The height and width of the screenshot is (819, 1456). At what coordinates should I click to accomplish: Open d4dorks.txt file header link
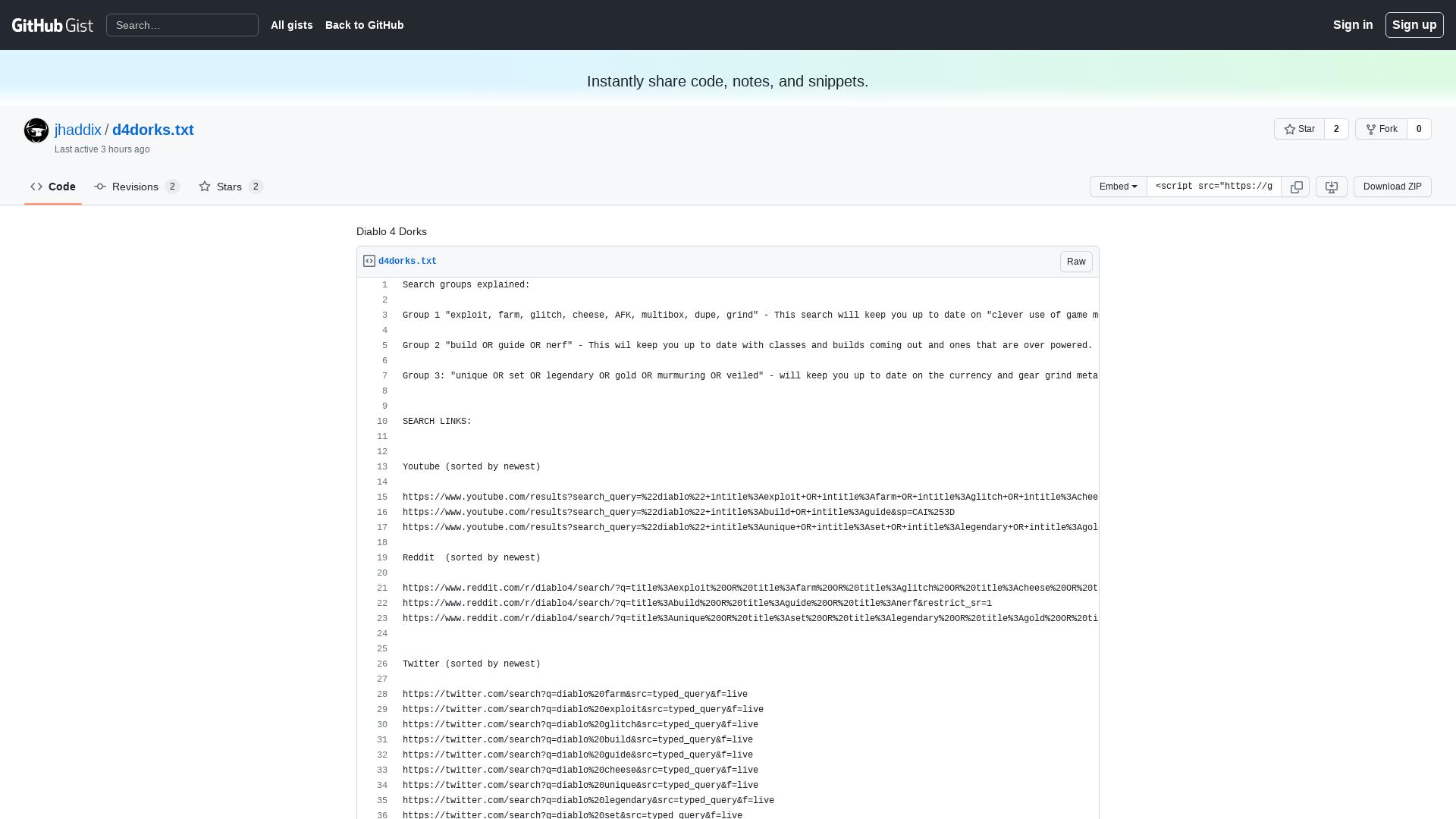click(x=407, y=262)
